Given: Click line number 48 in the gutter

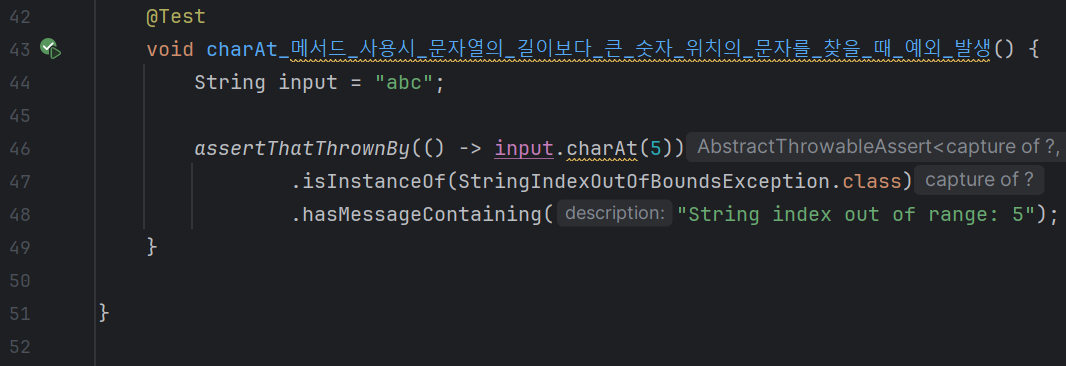Looking at the screenshot, I should tap(19, 215).
